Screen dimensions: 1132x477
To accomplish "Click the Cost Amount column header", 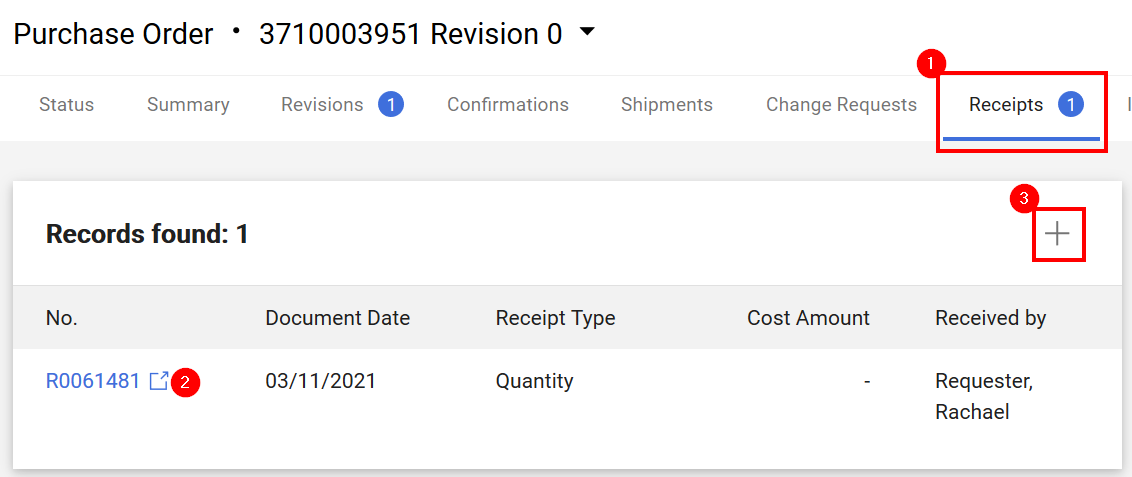I will point(809,318).
